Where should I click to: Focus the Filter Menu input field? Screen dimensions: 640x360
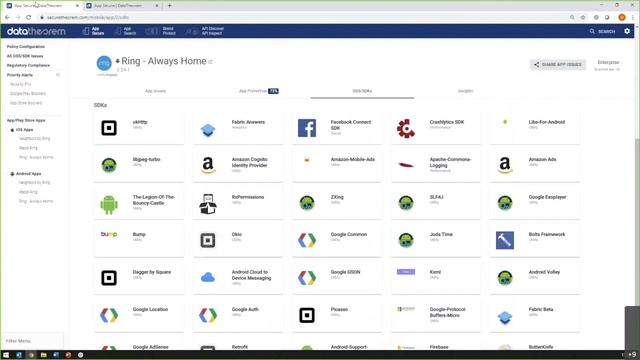[x=32, y=341]
